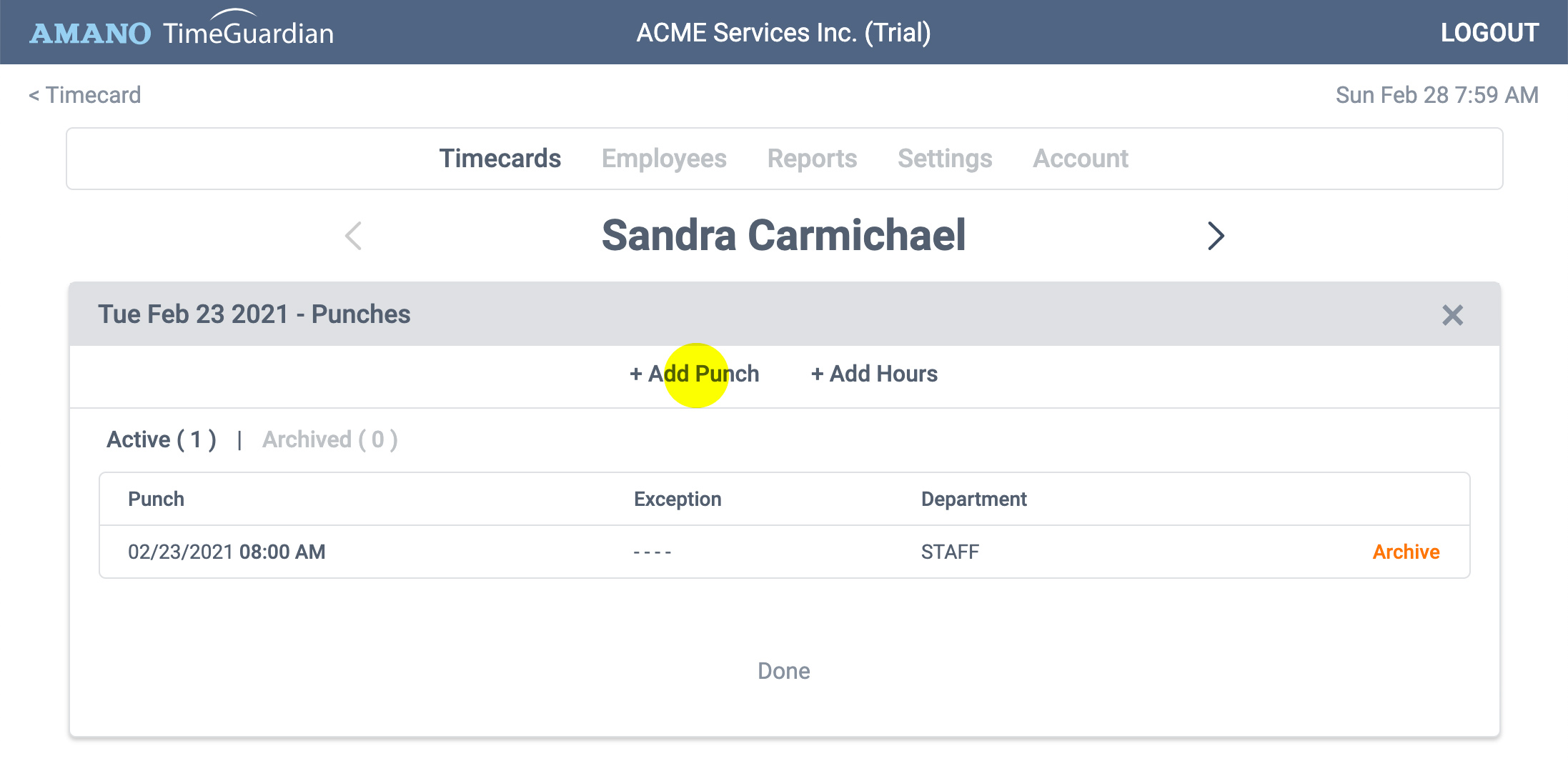Screen dimensions: 1568x761
Task: Go to the previous employee arrow
Action: [x=353, y=236]
